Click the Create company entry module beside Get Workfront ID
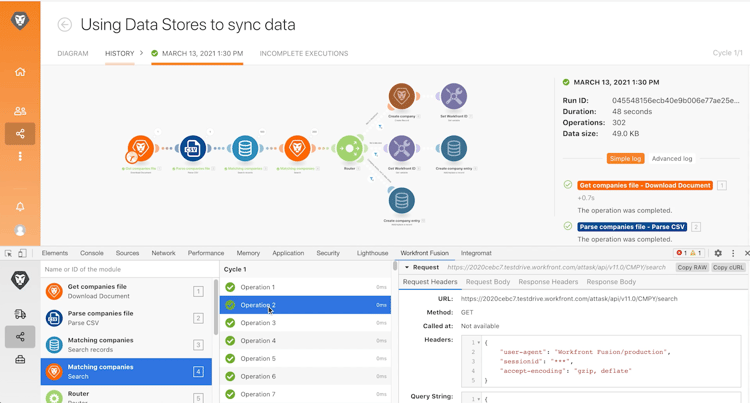This screenshot has height=403, width=750. tap(453, 148)
